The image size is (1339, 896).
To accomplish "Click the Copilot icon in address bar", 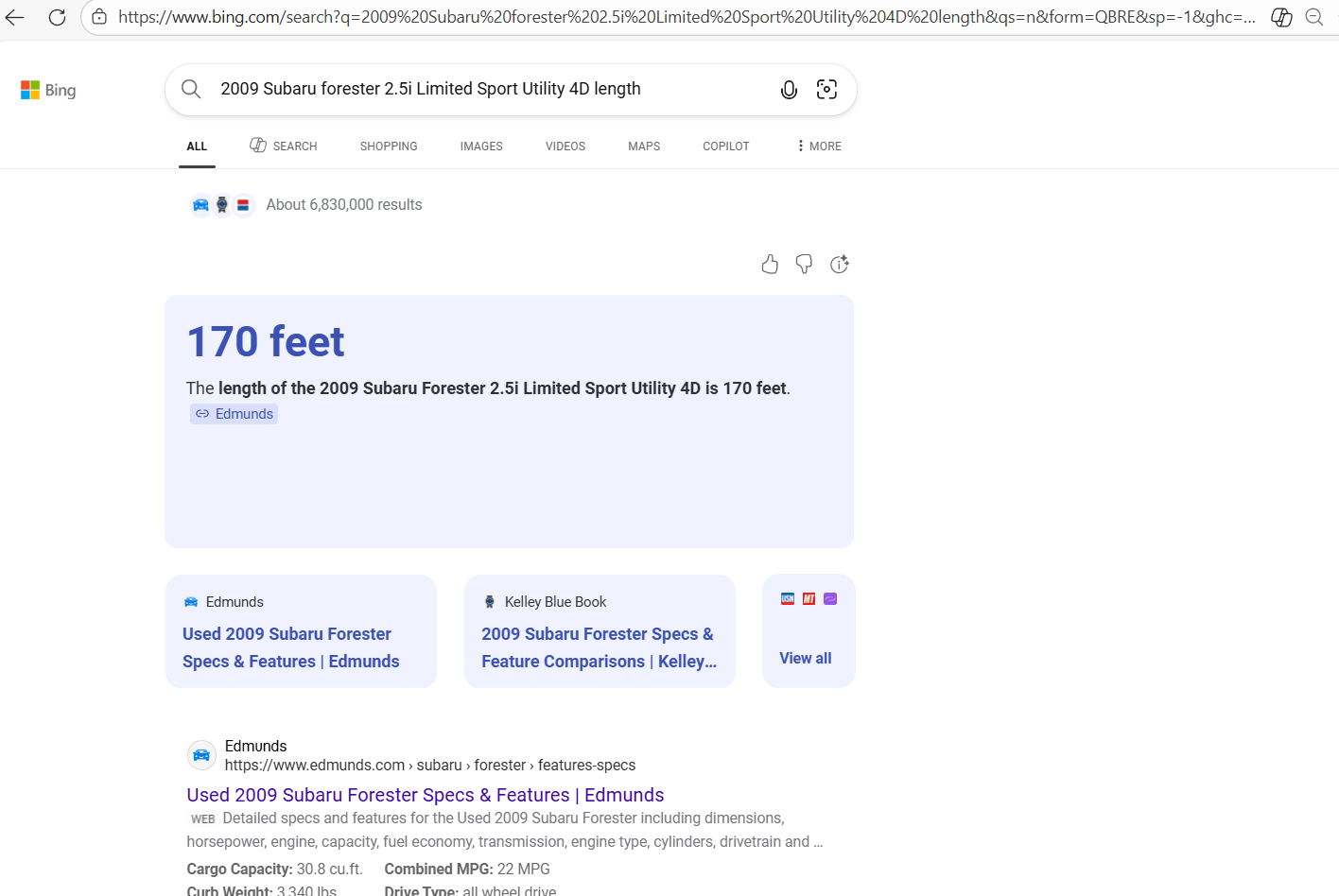I will 1281,17.
